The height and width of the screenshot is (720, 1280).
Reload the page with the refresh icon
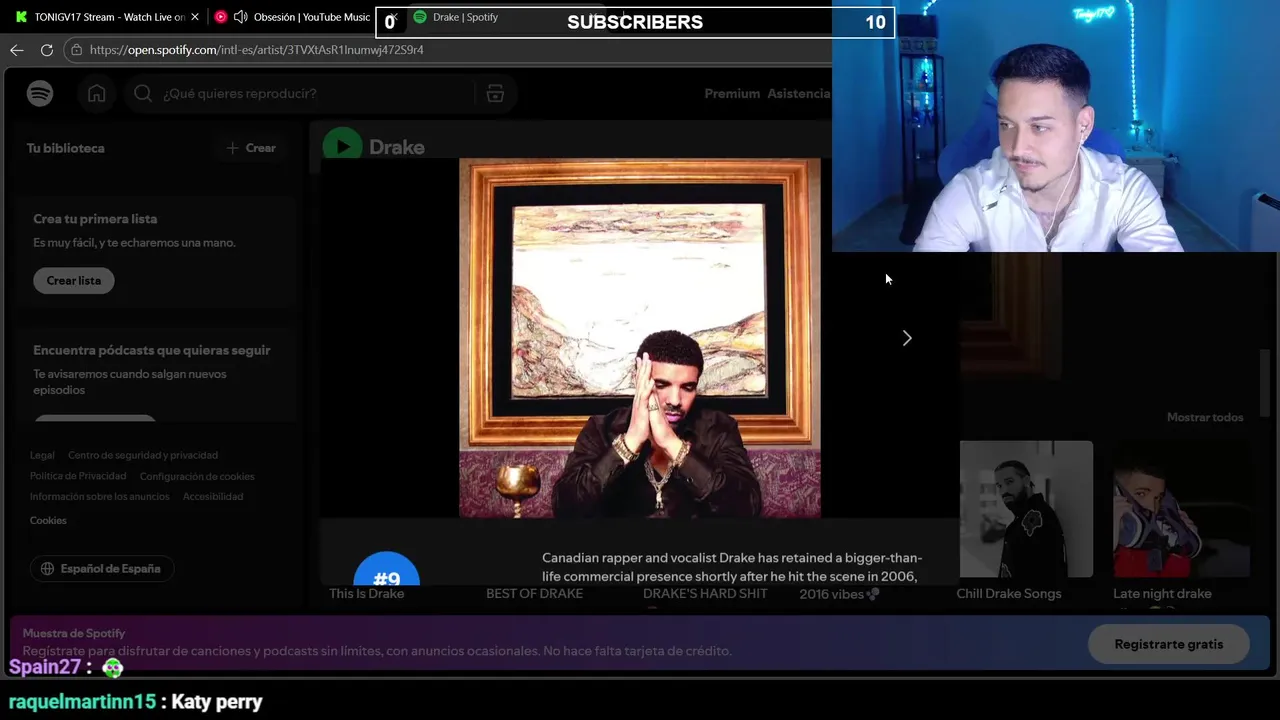tap(47, 50)
